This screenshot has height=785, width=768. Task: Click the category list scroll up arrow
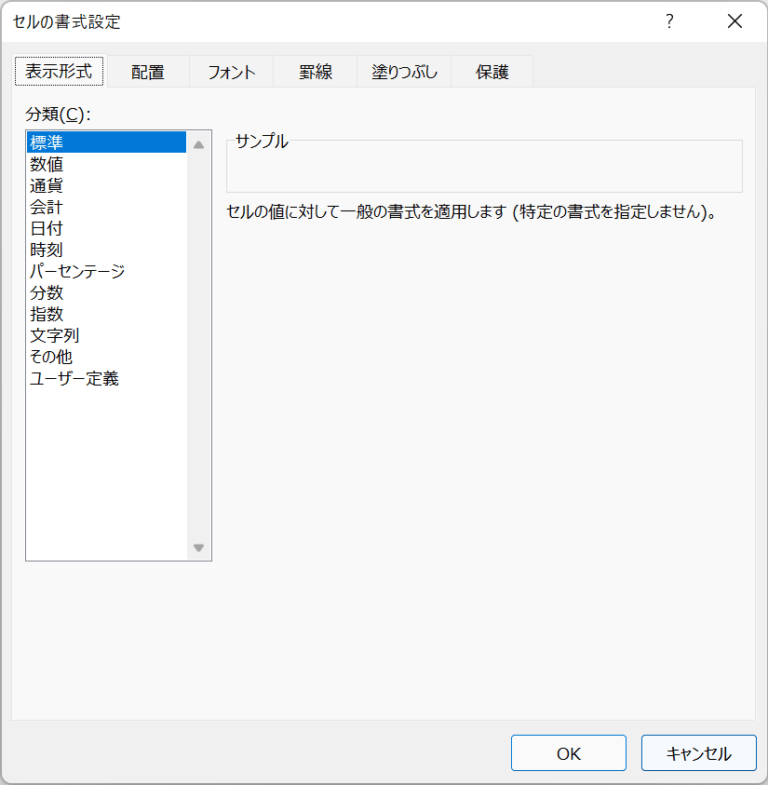pyautogui.click(x=199, y=145)
